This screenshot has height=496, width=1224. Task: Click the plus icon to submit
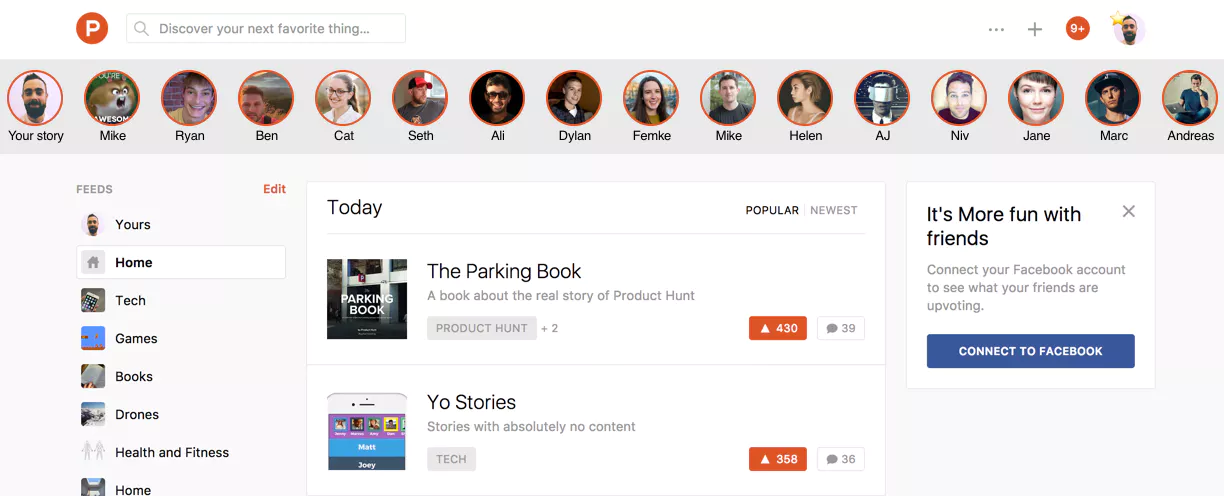tap(1035, 29)
